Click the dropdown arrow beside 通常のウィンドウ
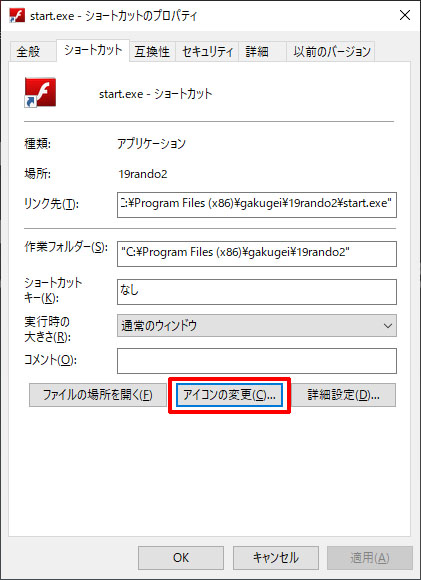This screenshot has width=421, height=580. [387, 326]
